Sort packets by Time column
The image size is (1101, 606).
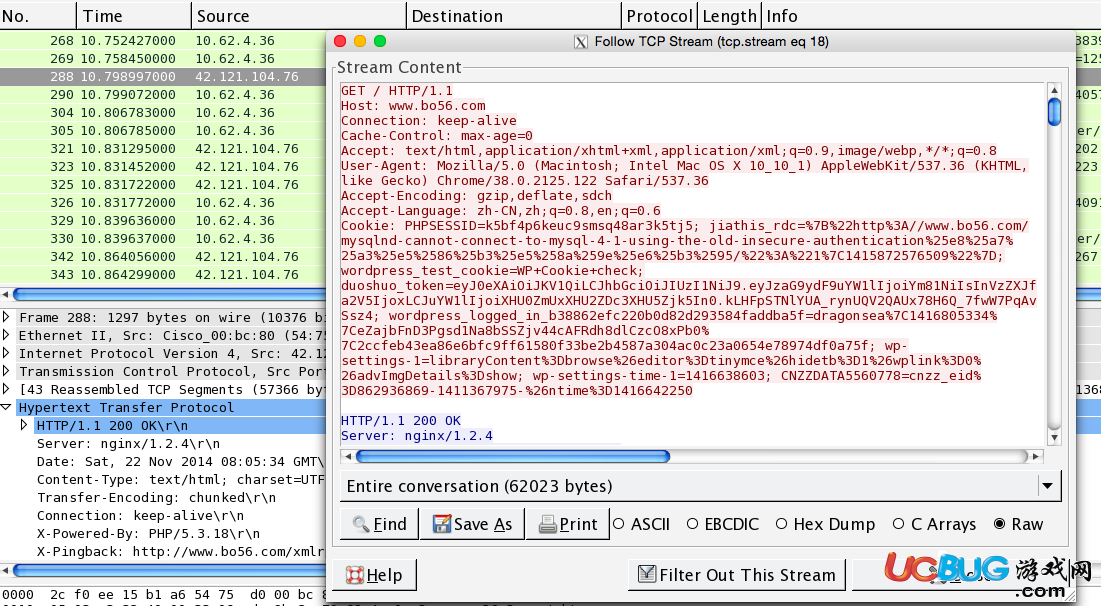[x=133, y=15]
